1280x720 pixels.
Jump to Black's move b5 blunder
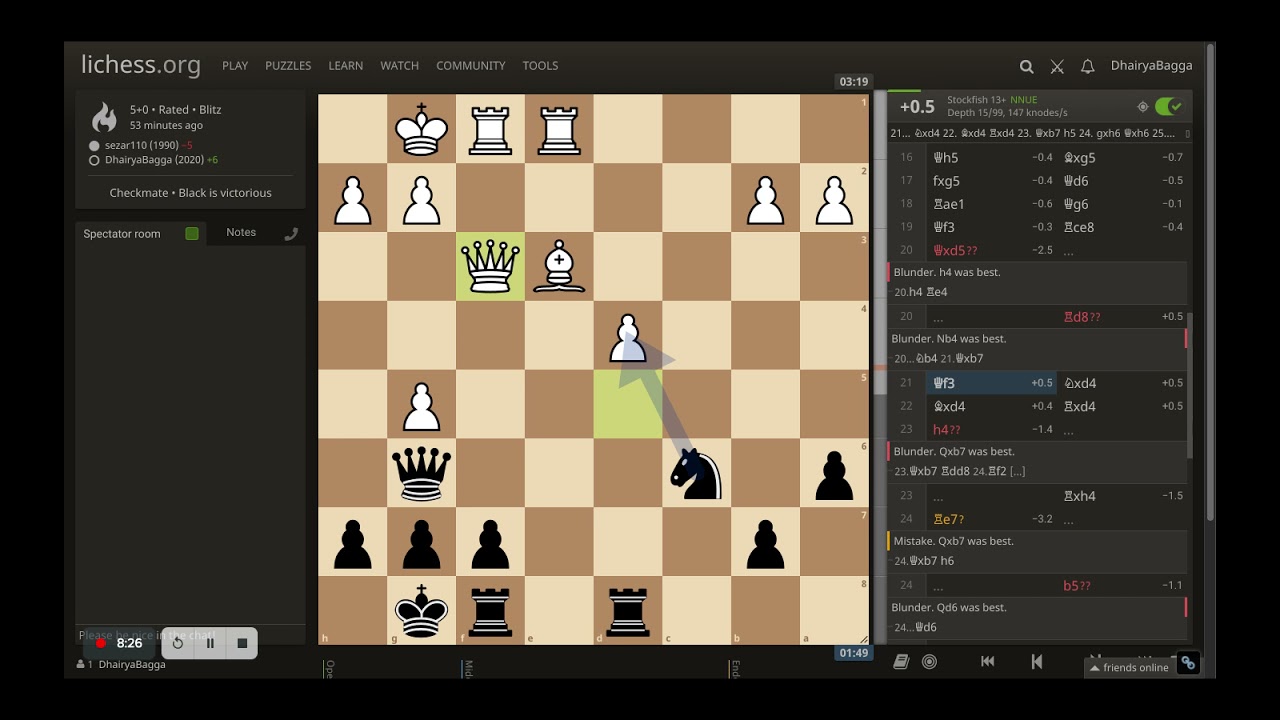(x=1122, y=586)
